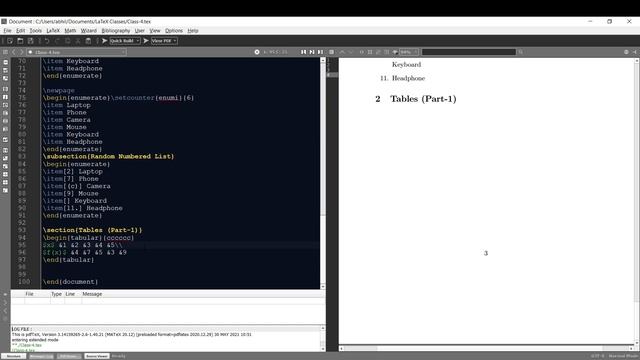Click the third bookmark button in editor bar
Screen dimensions: 640x360
pos(320,52)
